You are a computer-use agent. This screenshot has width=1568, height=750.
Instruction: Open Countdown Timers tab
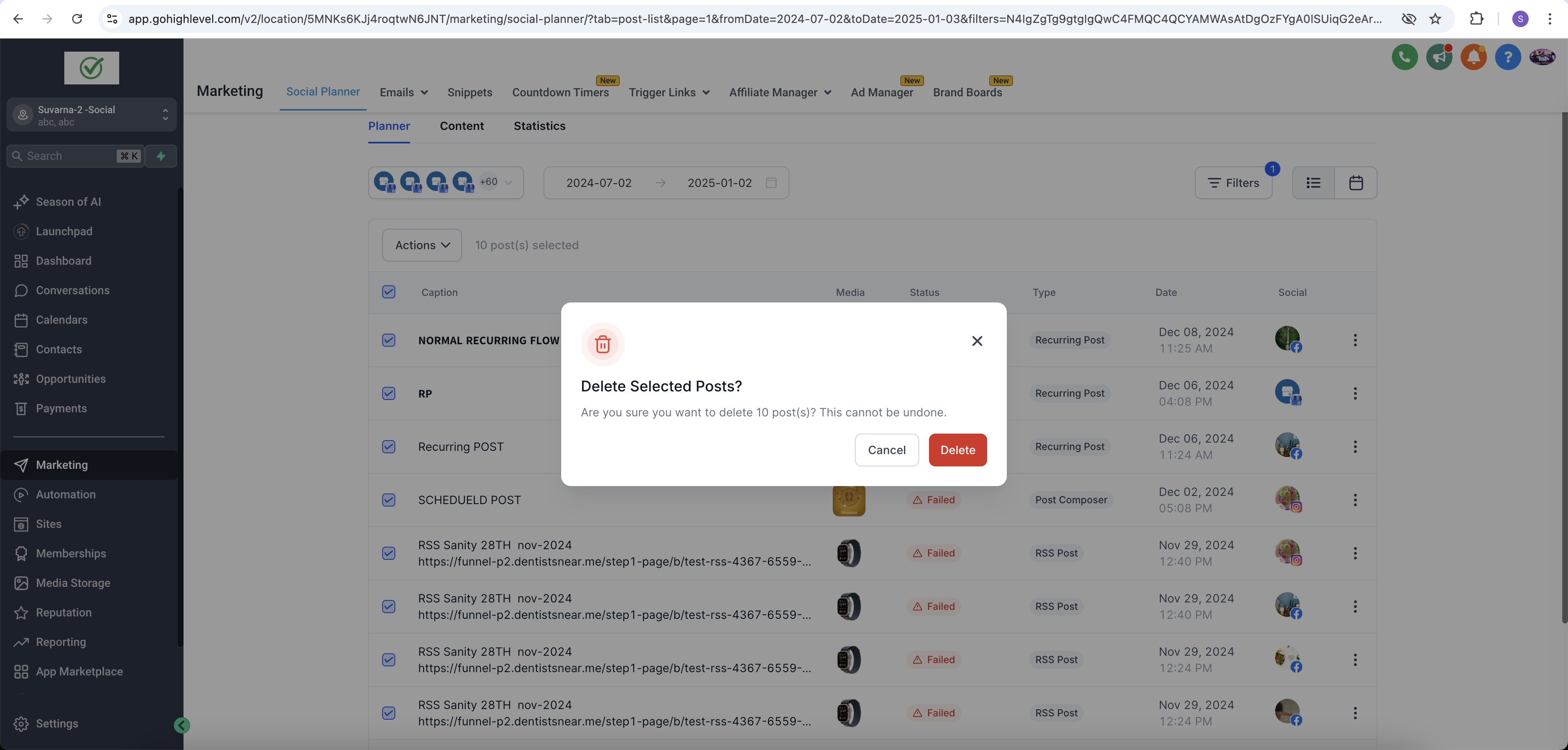pos(560,93)
